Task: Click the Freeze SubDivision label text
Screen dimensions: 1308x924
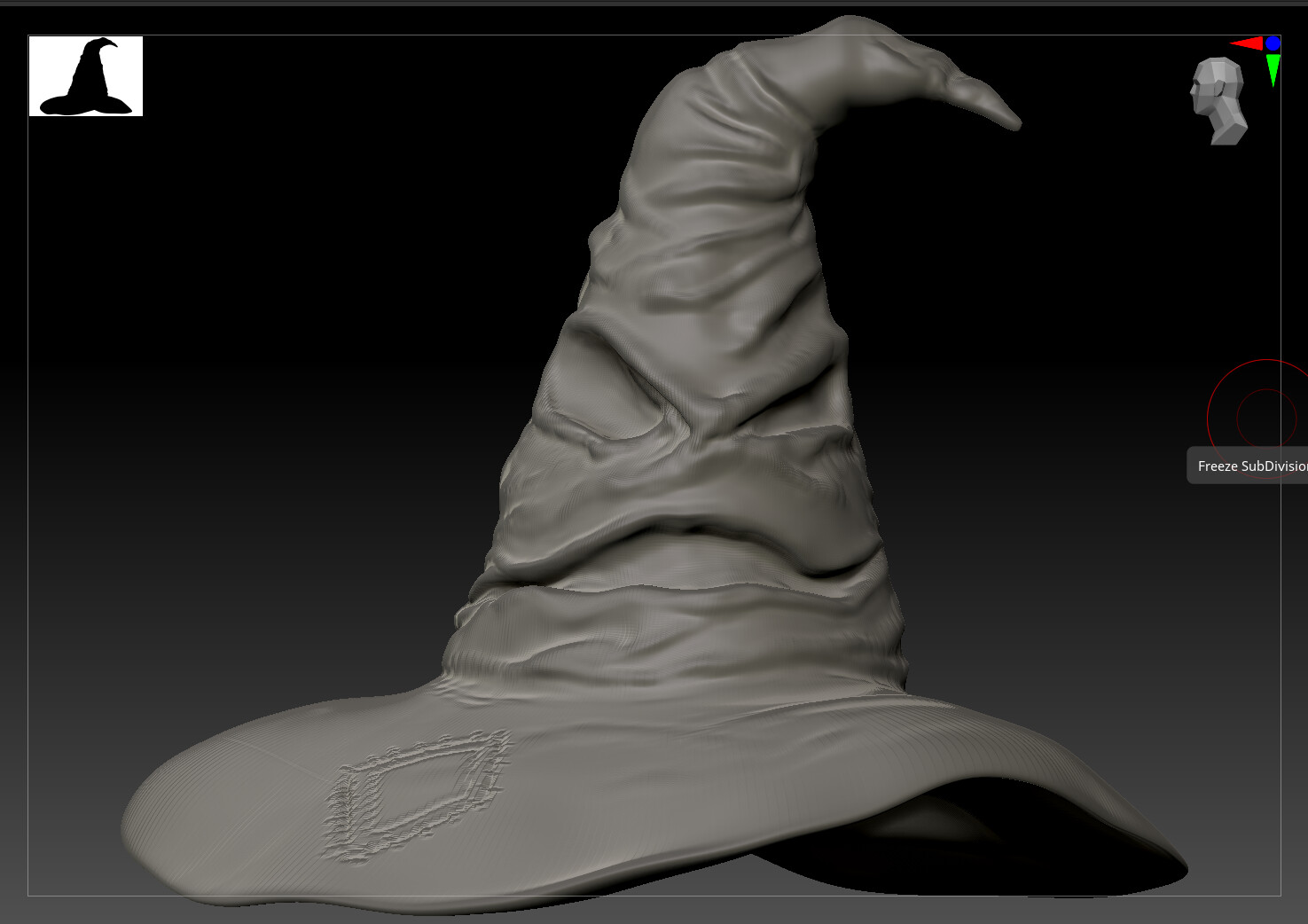Action: tap(1250, 465)
